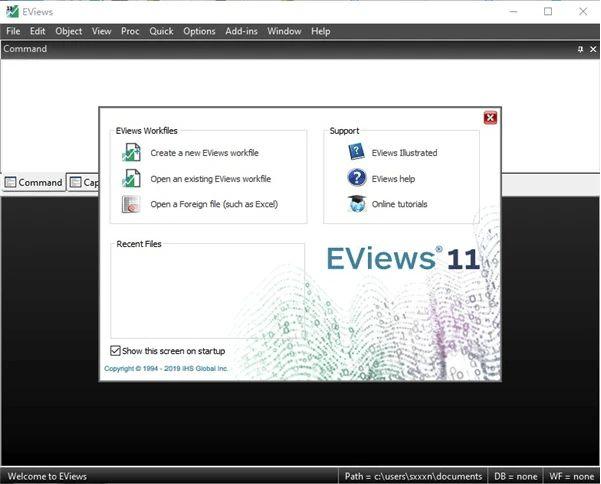This screenshot has height=484, width=601.
Task: Click the Copyright 1994 - 2019 IHS Global text
Action: [x=166, y=368]
